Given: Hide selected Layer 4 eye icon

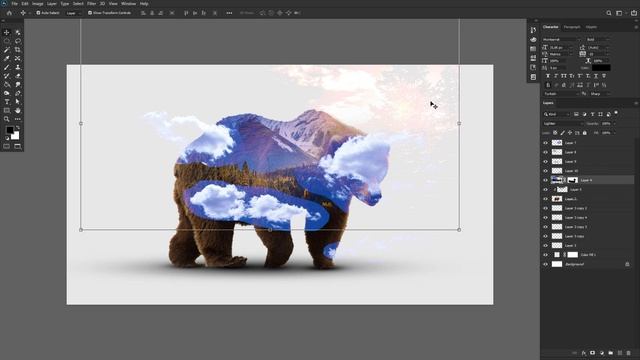Looking at the screenshot, I should (x=545, y=180).
